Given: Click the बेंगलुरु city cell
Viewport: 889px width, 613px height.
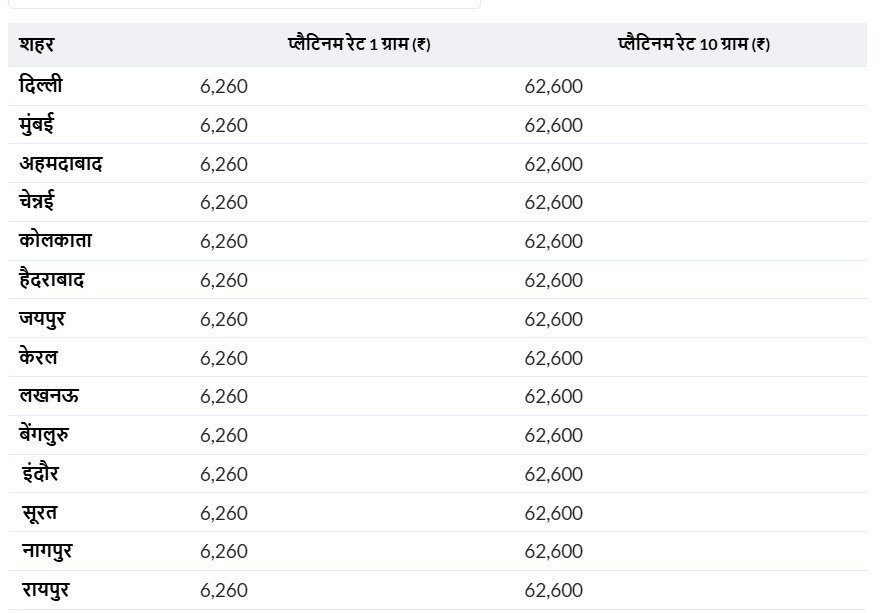Looking at the screenshot, I should pos(44,435).
